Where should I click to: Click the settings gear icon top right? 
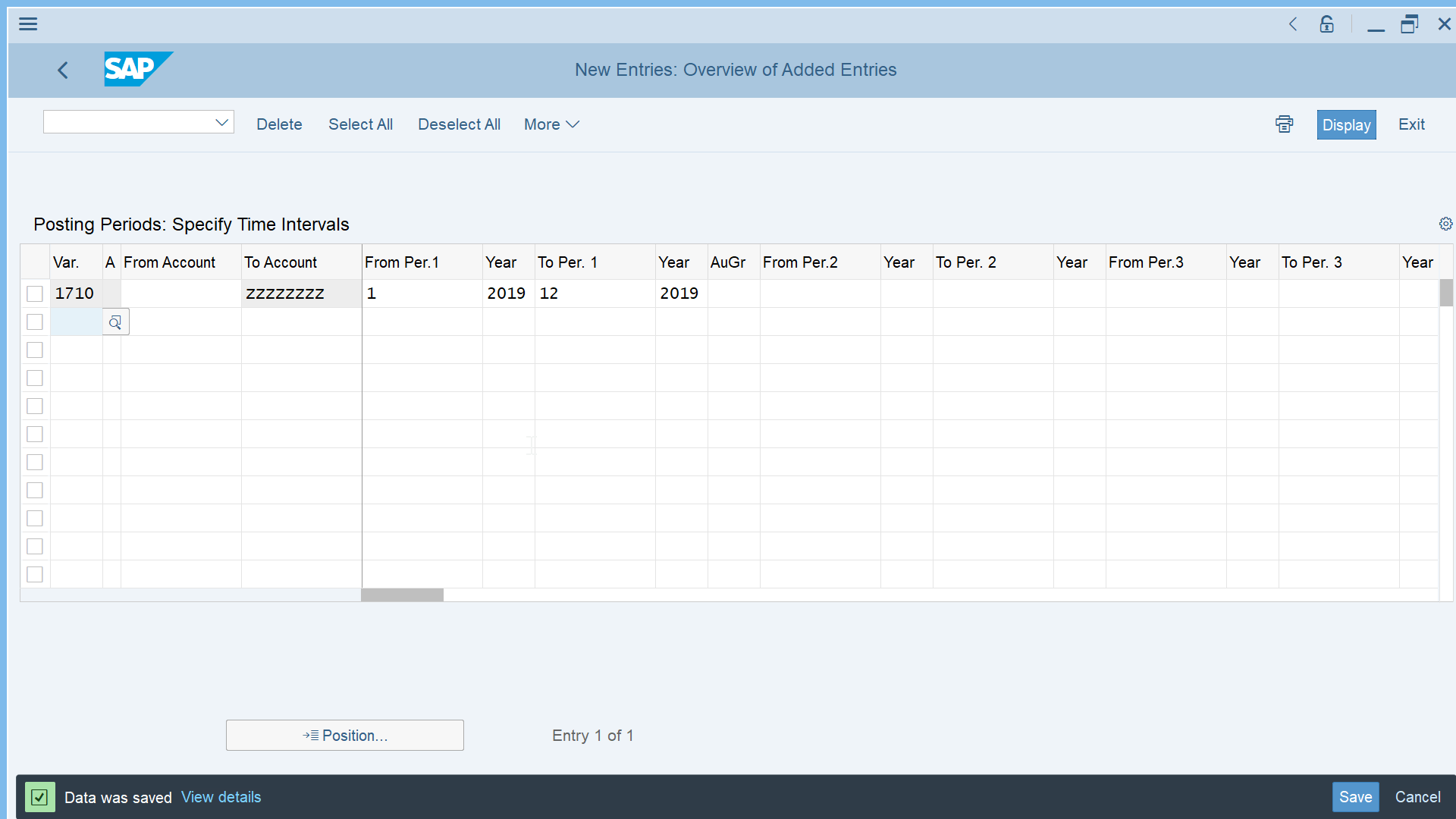[1446, 224]
